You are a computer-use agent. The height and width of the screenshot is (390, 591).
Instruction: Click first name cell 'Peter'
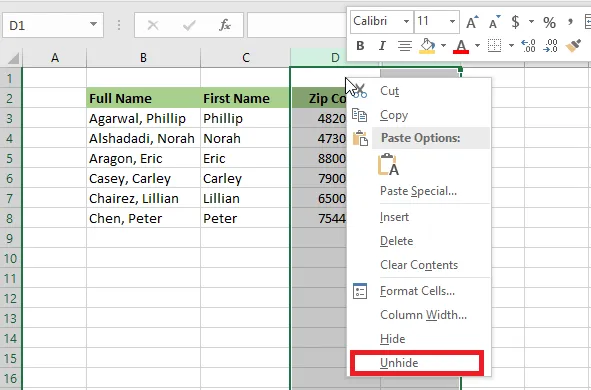[x=245, y=218]
